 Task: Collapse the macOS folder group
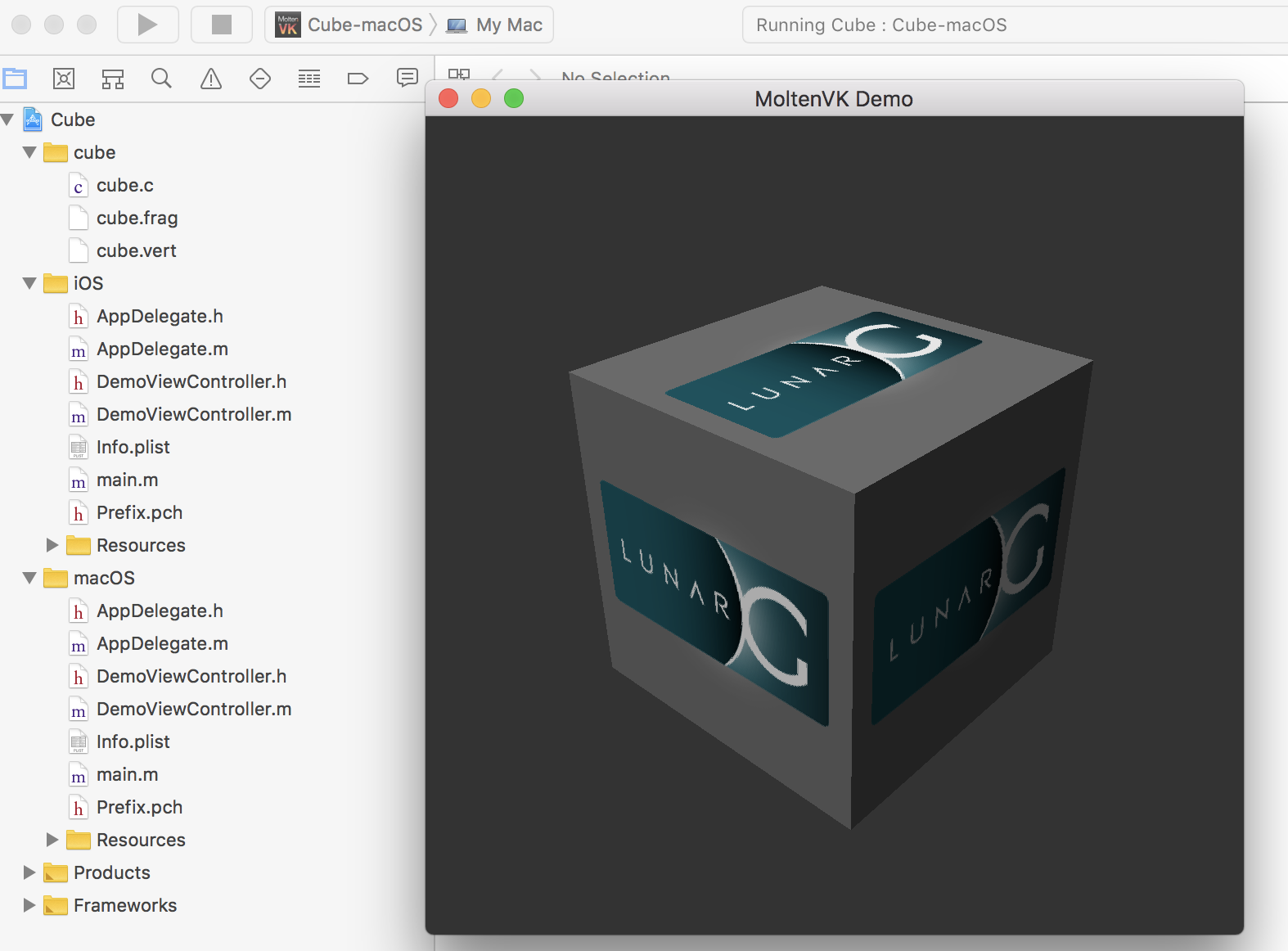(29, 578)
